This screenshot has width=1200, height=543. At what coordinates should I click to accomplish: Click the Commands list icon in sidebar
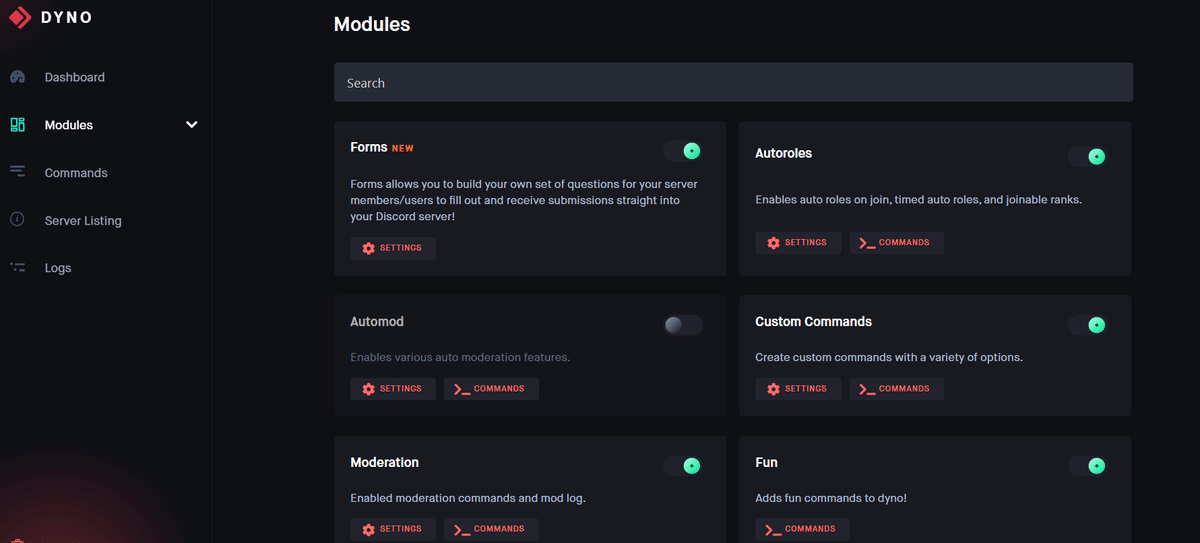click(17, 172)
